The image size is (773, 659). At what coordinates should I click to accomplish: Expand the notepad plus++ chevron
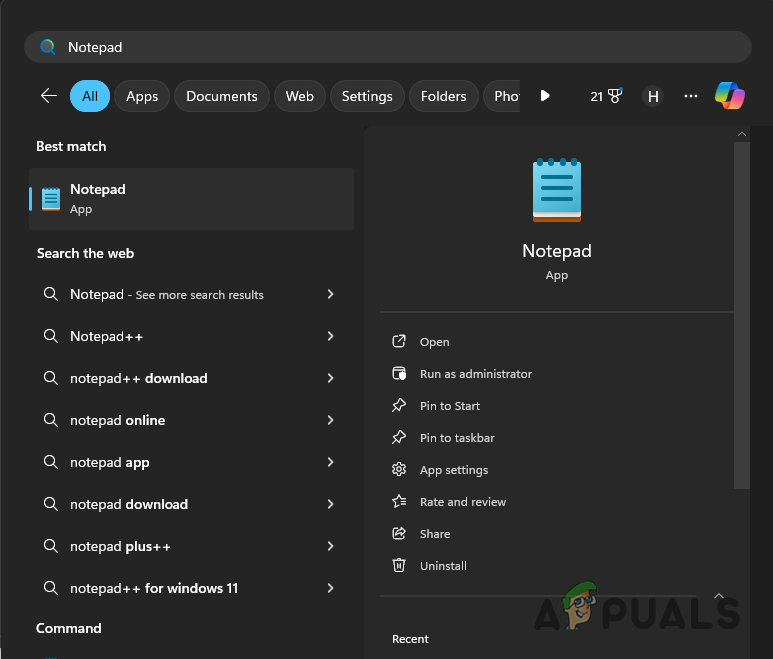point(330,546)
